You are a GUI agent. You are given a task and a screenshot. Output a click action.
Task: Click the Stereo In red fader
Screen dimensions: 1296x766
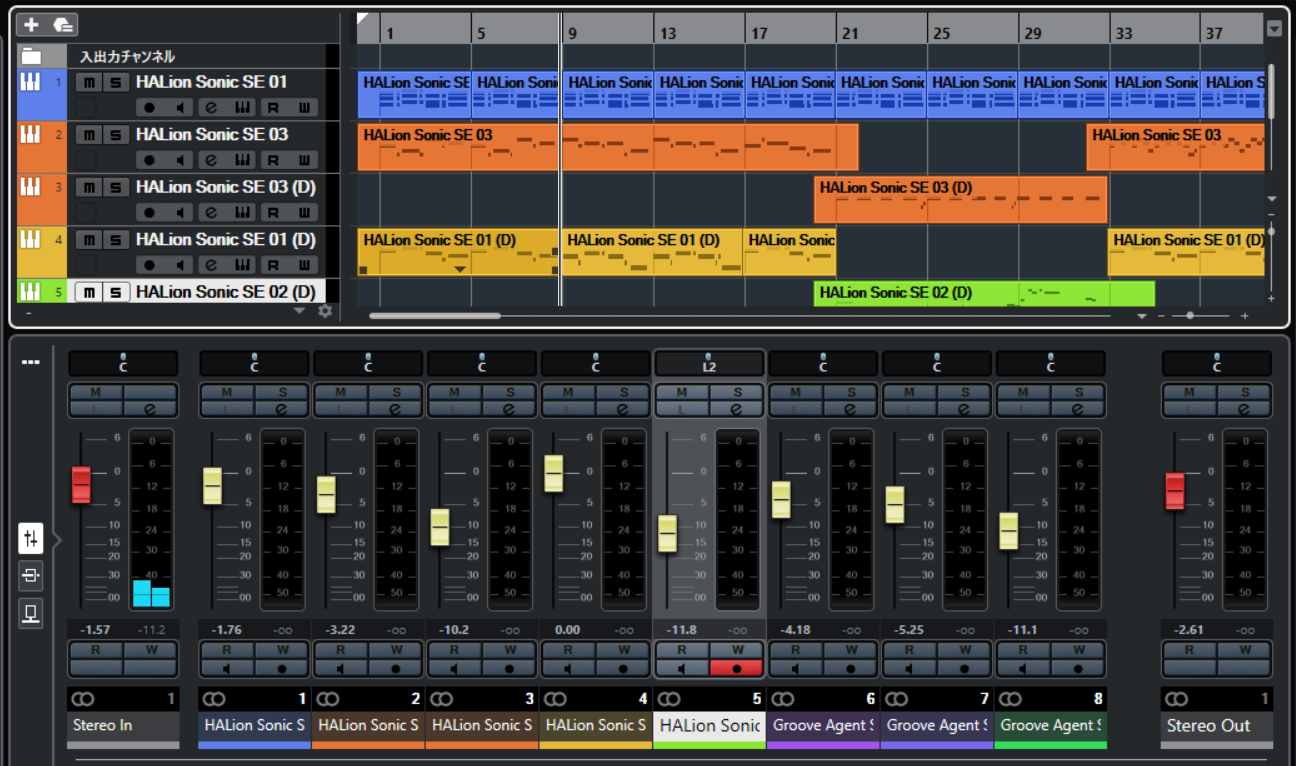(x=81, y=485)
